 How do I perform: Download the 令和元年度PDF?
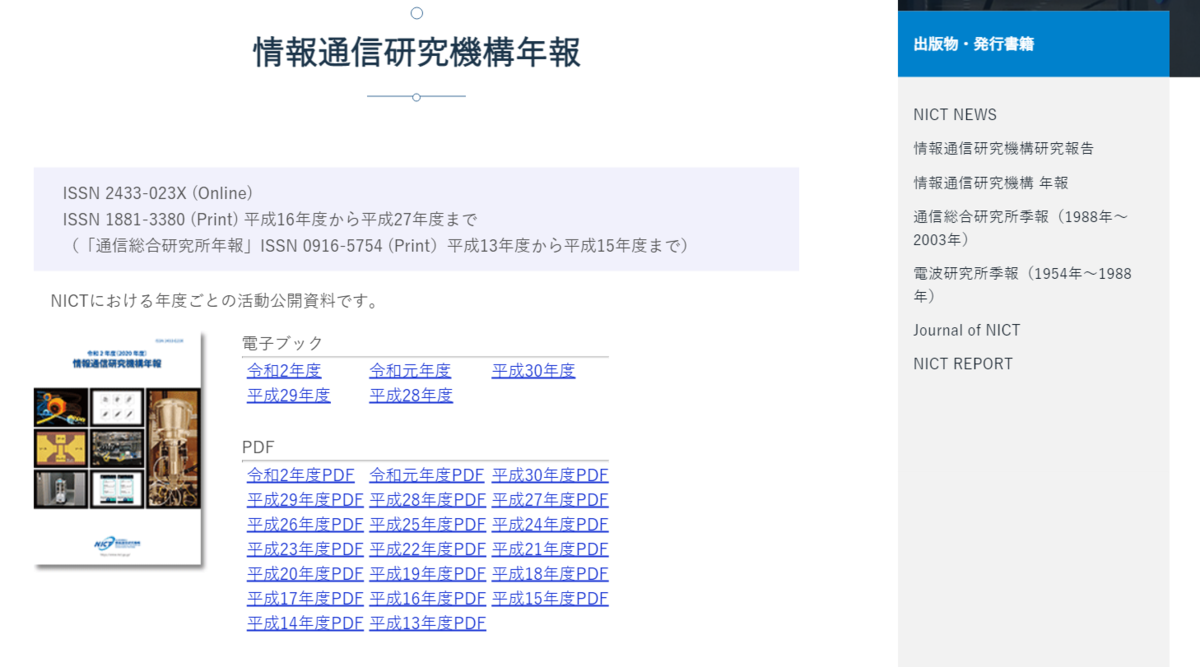427,475
